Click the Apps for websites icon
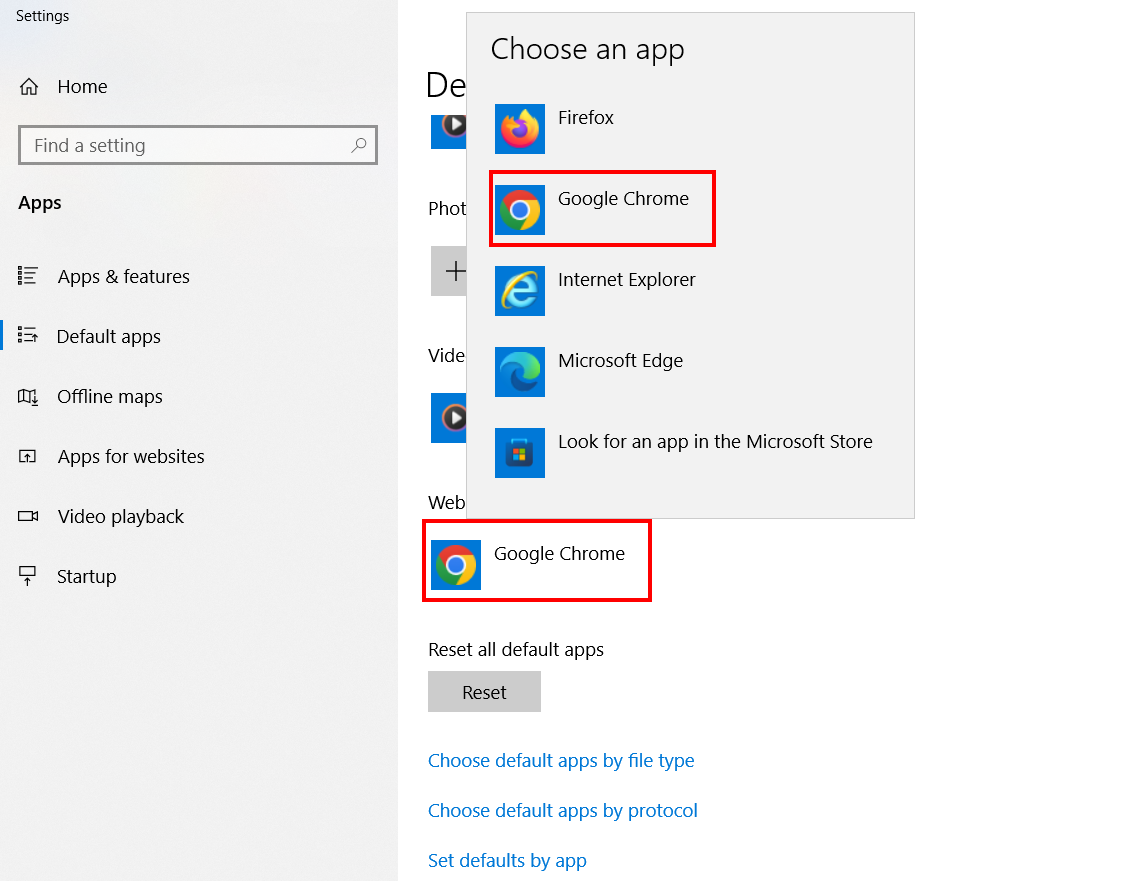This screenshot has width=1141, height=881. coord(28,456)
